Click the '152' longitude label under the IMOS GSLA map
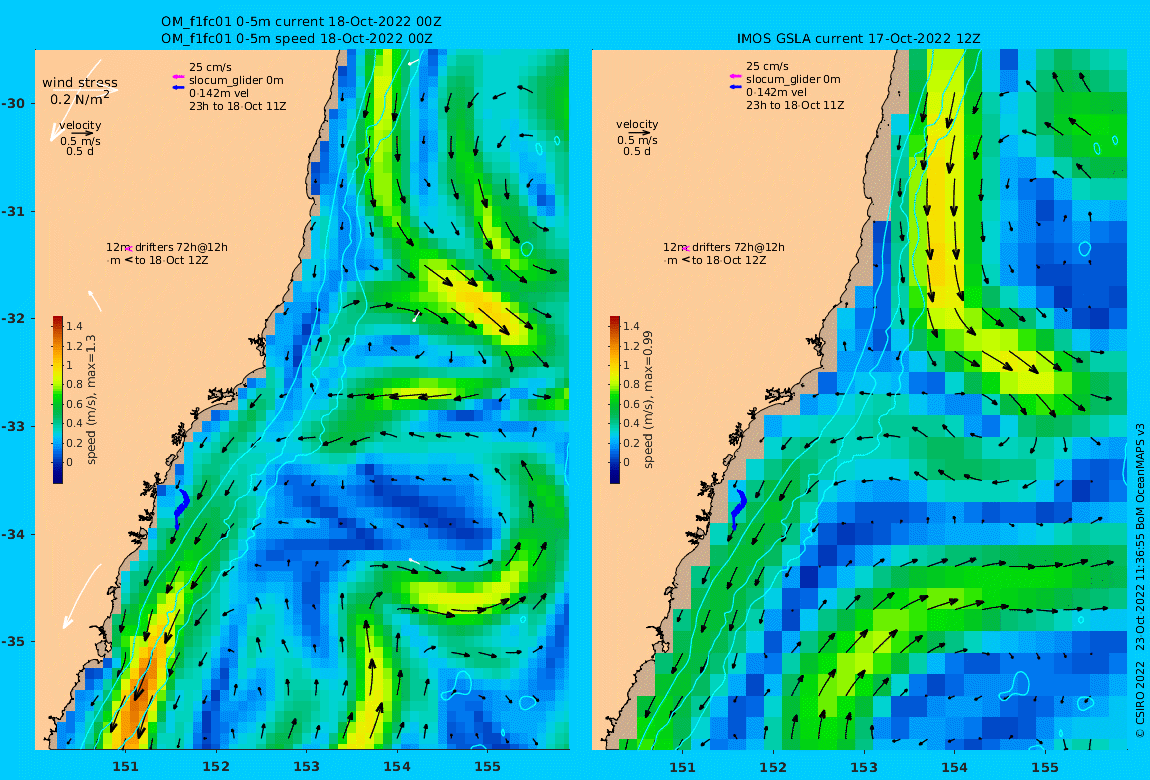The height and width of the screenshot is (780, 1150). tap(773, 767)
